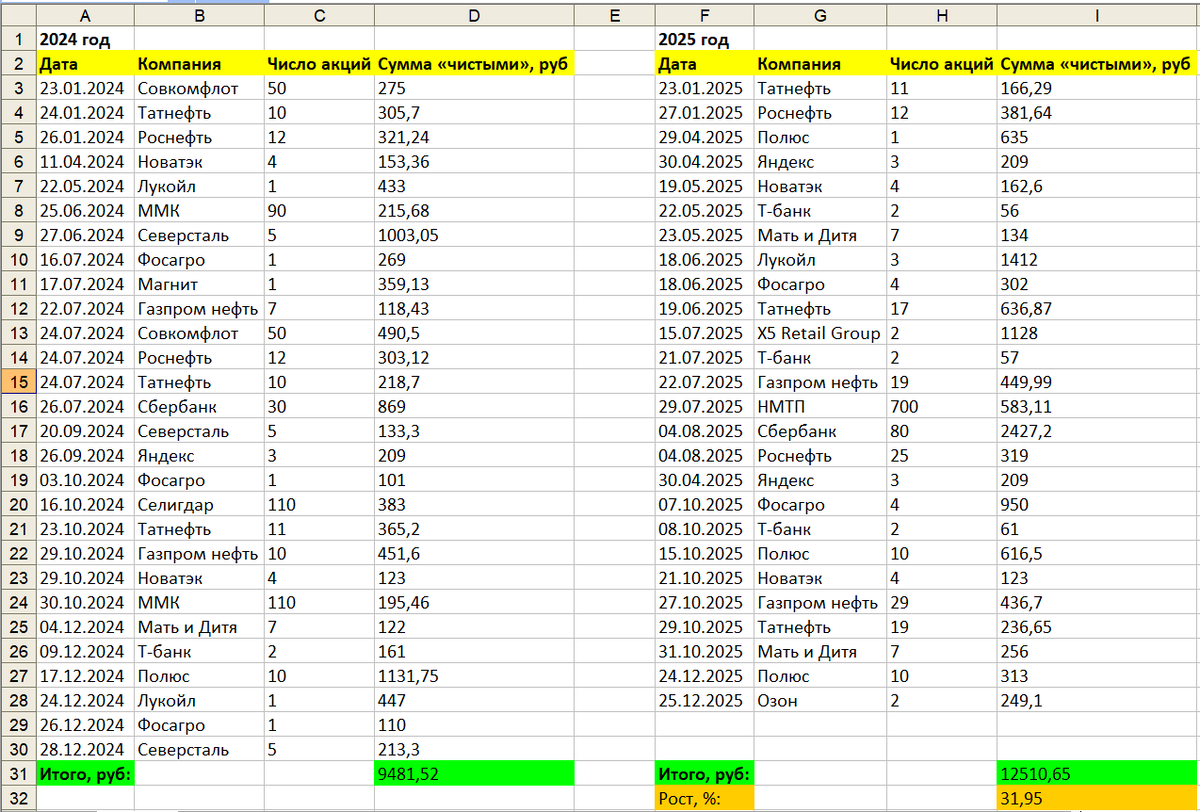
Task: Click the 'Селигдар' company cell
Action: pos(198,505)
